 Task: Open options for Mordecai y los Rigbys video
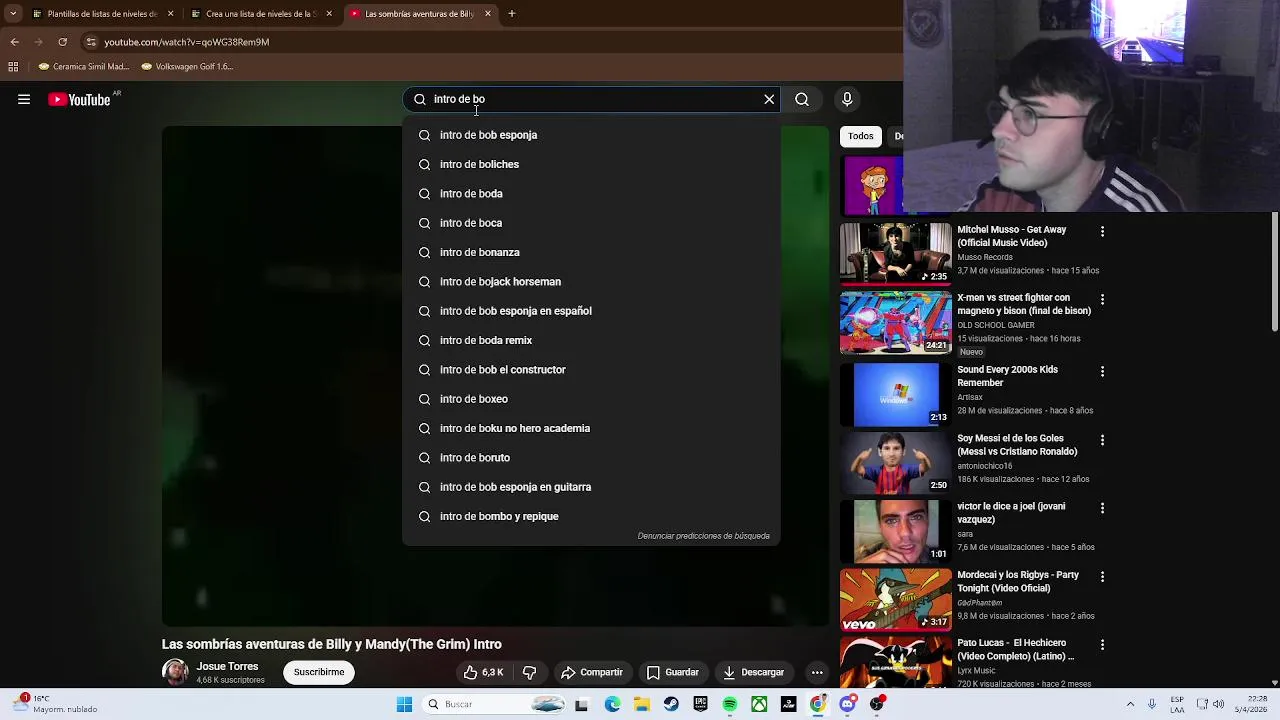pos(1102,577)
